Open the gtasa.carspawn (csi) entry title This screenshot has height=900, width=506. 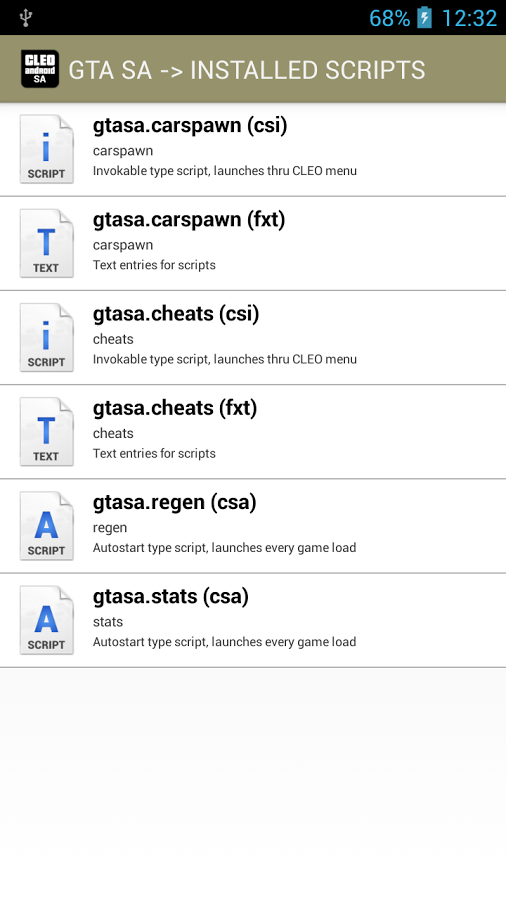coord(190,126)
